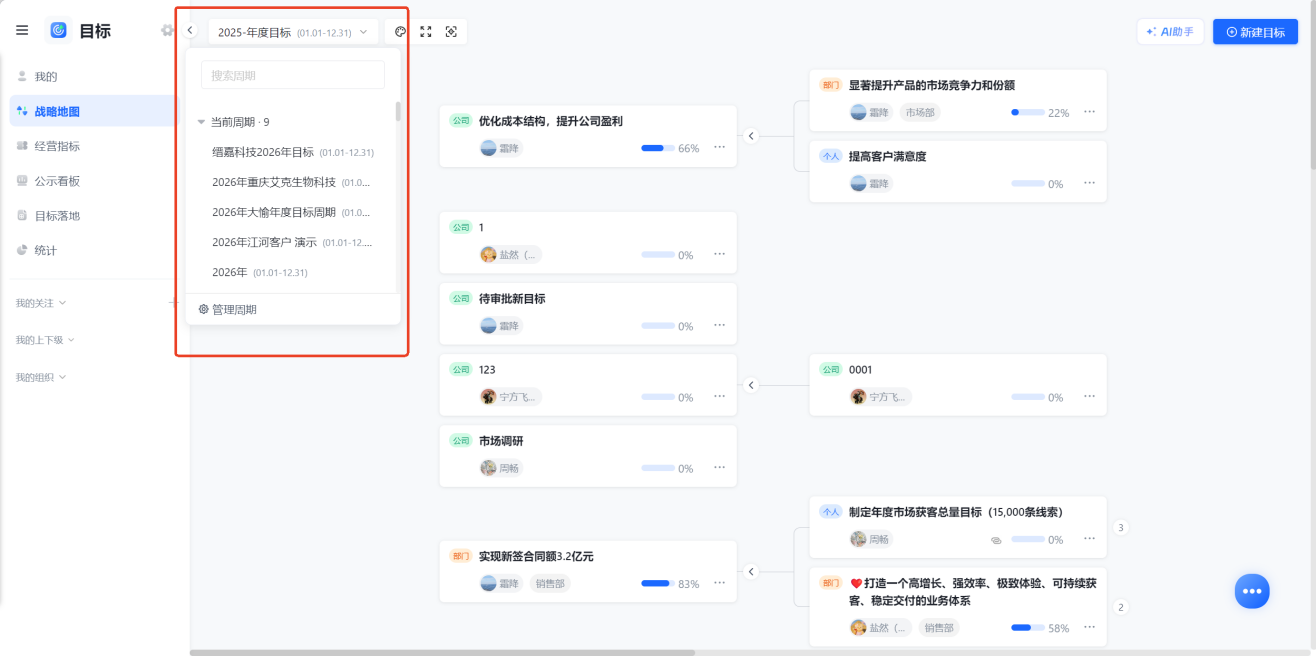The height and width of the screenshot is (656, 1316).
Task: Expand the 3 sub-goals badge on 制定年度市场获客总量目标
Action: 1120,528
